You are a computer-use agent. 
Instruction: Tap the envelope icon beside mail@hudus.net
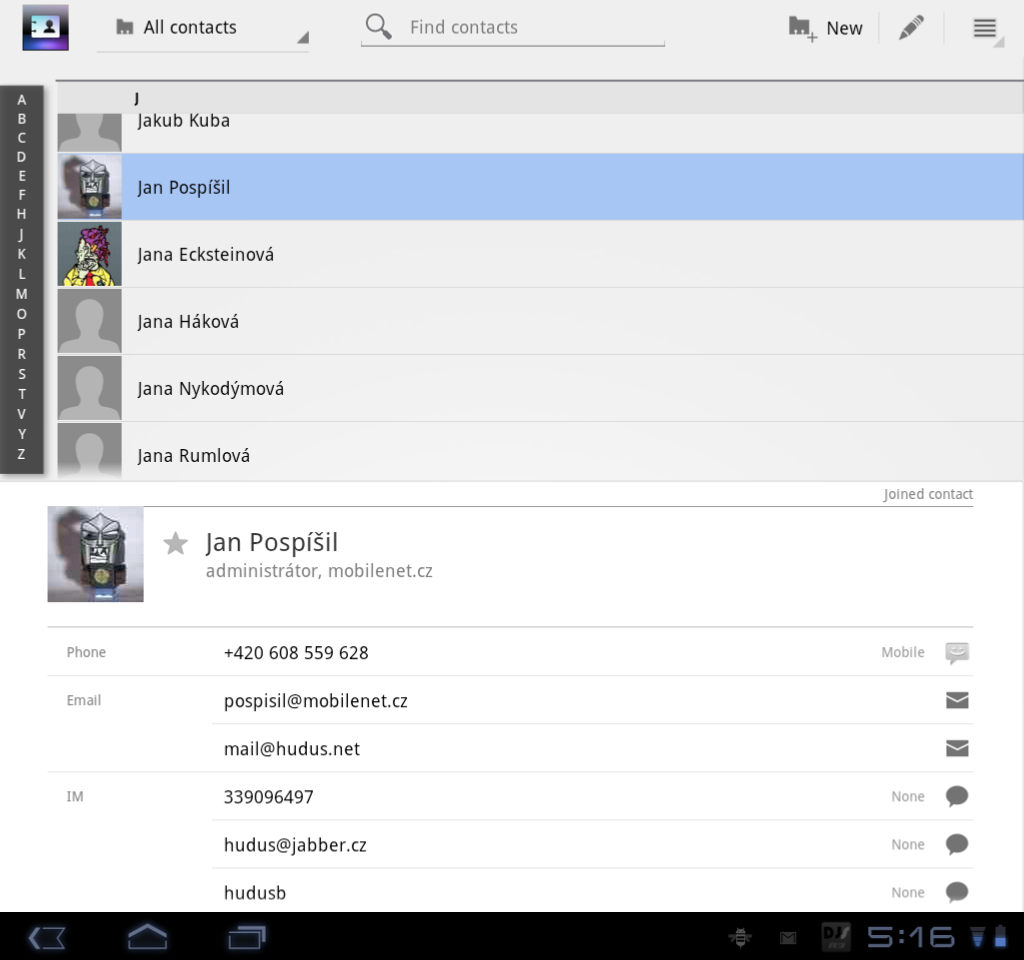956,748
